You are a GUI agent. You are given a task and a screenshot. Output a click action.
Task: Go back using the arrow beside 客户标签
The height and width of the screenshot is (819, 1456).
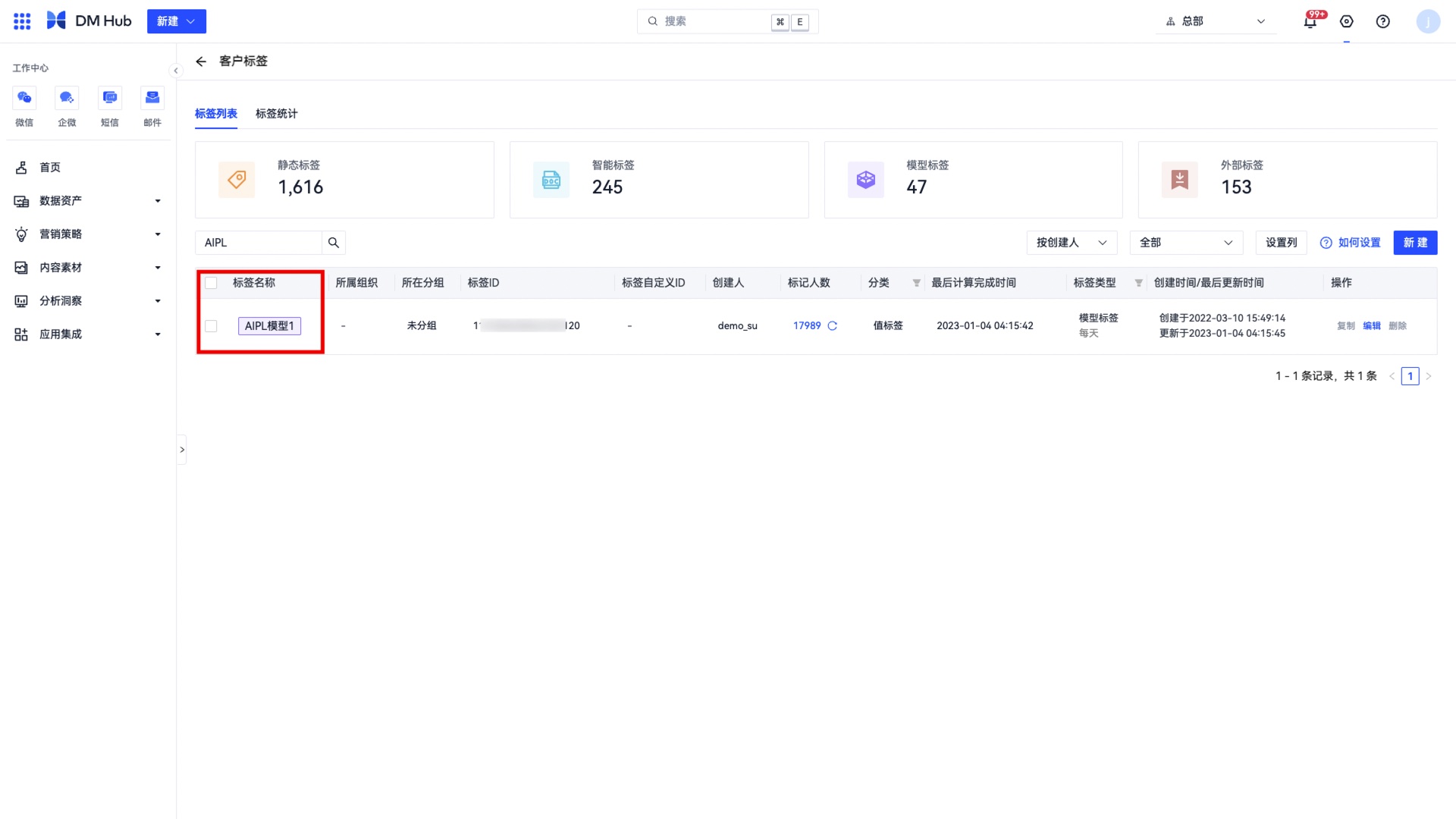click(201, 61)
